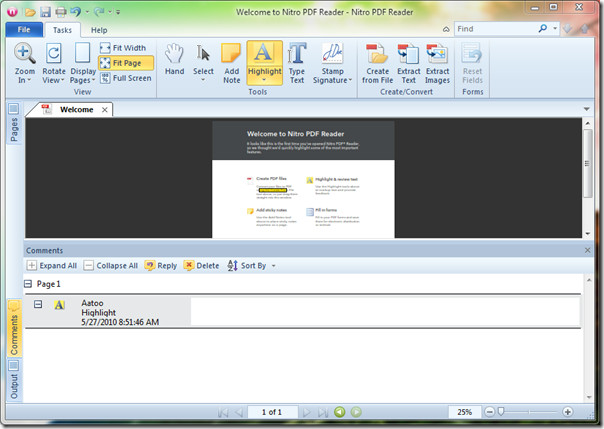Close the Comments panel
604x429 pixels.
coord(587,250)
